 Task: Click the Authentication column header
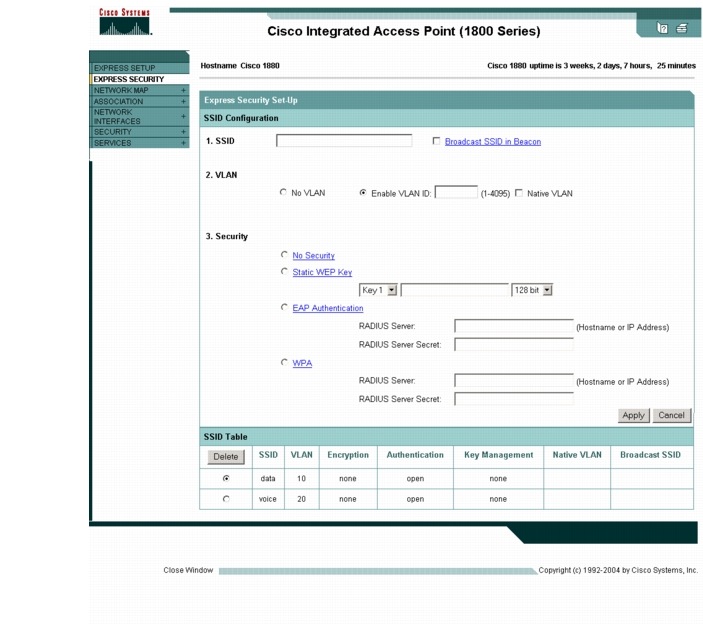tap(415, 455)
